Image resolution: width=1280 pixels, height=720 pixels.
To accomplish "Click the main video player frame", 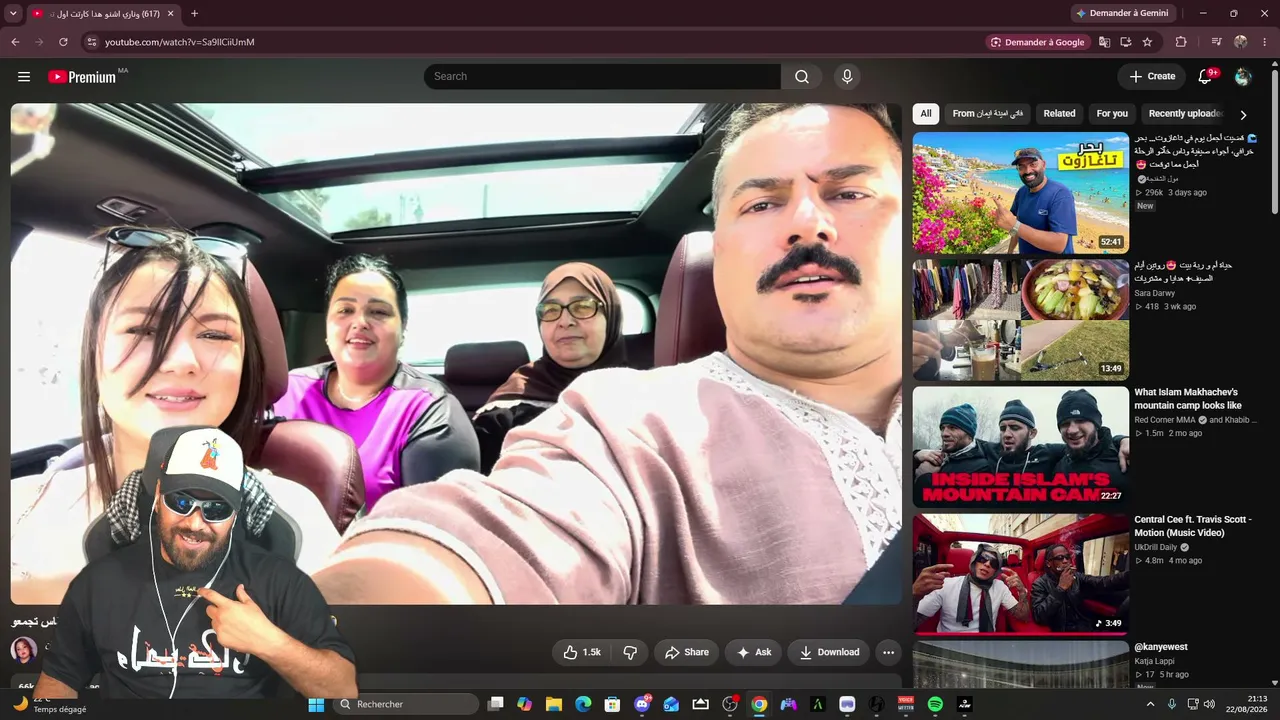I will (x=456, y=354).
